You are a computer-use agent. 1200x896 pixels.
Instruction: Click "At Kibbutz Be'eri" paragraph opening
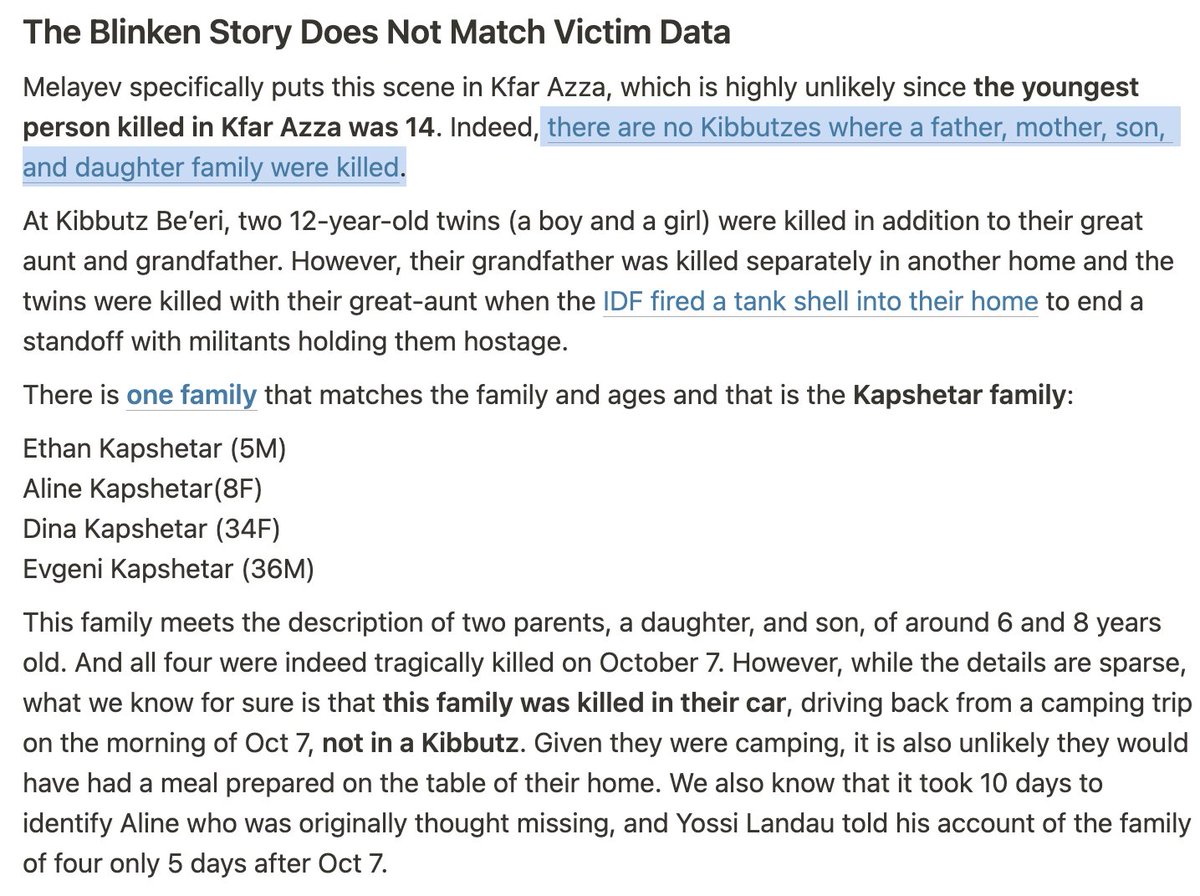click(120, 220)
